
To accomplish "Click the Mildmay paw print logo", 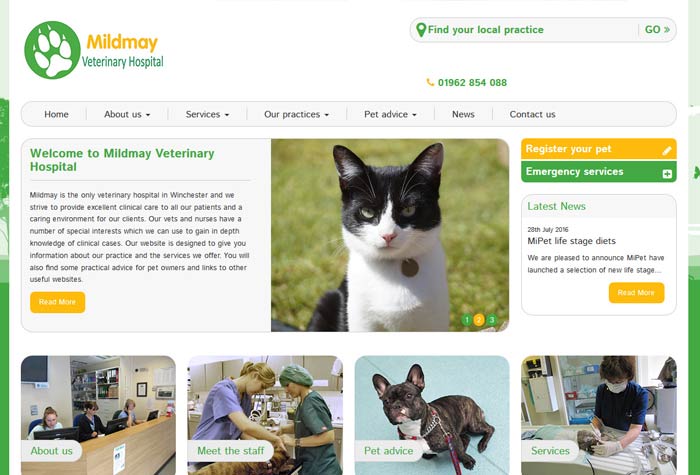I will tap(52, 50).
